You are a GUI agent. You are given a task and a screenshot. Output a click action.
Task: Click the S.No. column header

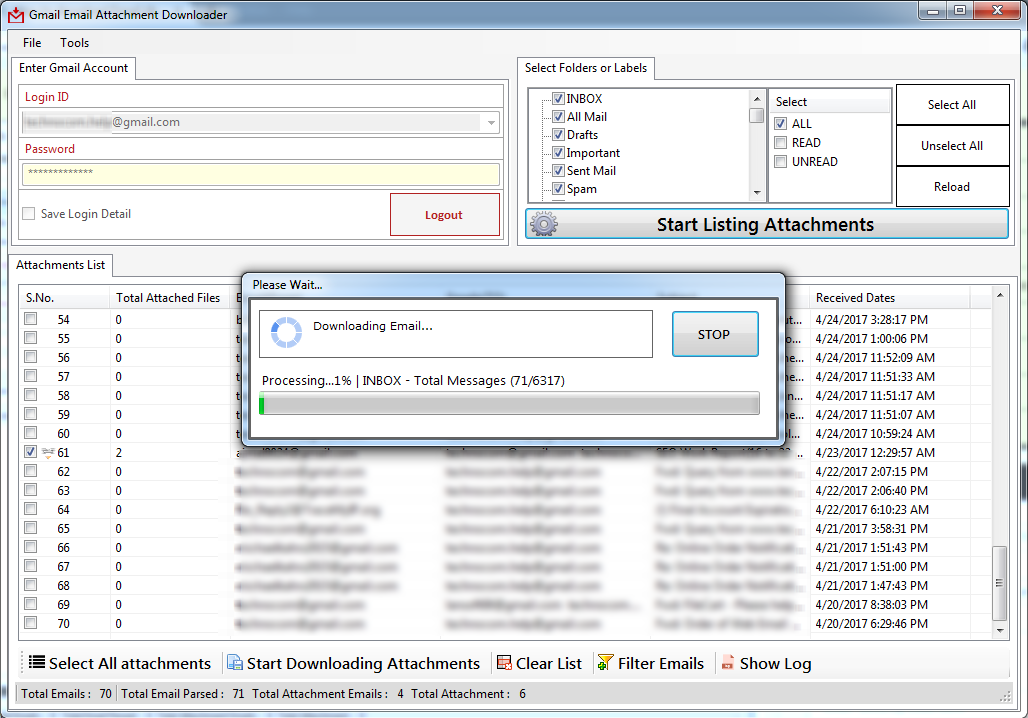coord(64,298)
